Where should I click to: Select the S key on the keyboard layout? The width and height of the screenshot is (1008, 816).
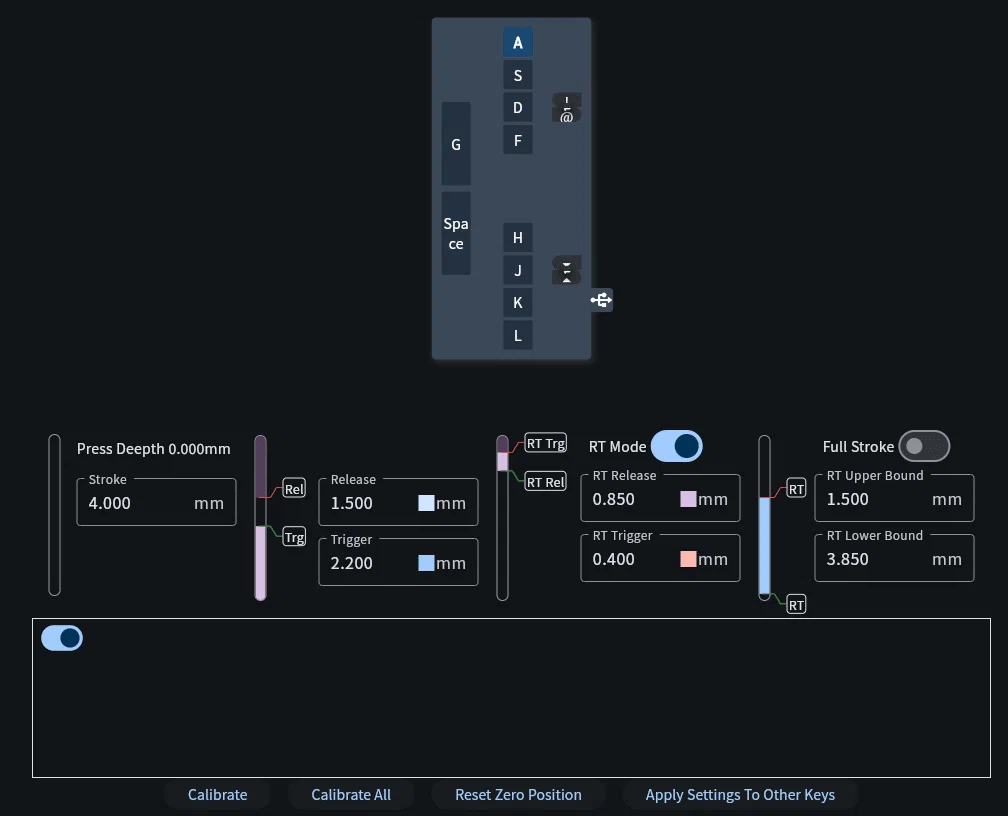tap(518, 75)
